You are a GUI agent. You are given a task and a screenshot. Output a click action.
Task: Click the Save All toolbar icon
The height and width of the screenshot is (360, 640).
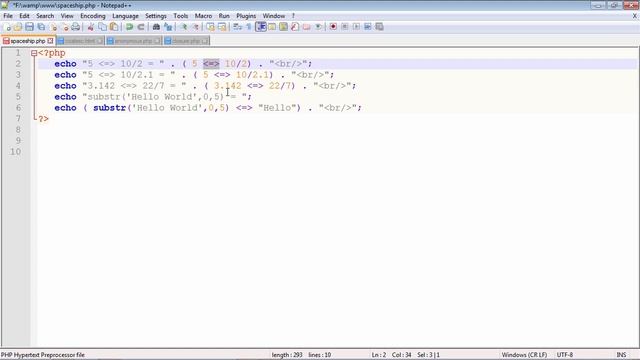click(x=41, y=27)
